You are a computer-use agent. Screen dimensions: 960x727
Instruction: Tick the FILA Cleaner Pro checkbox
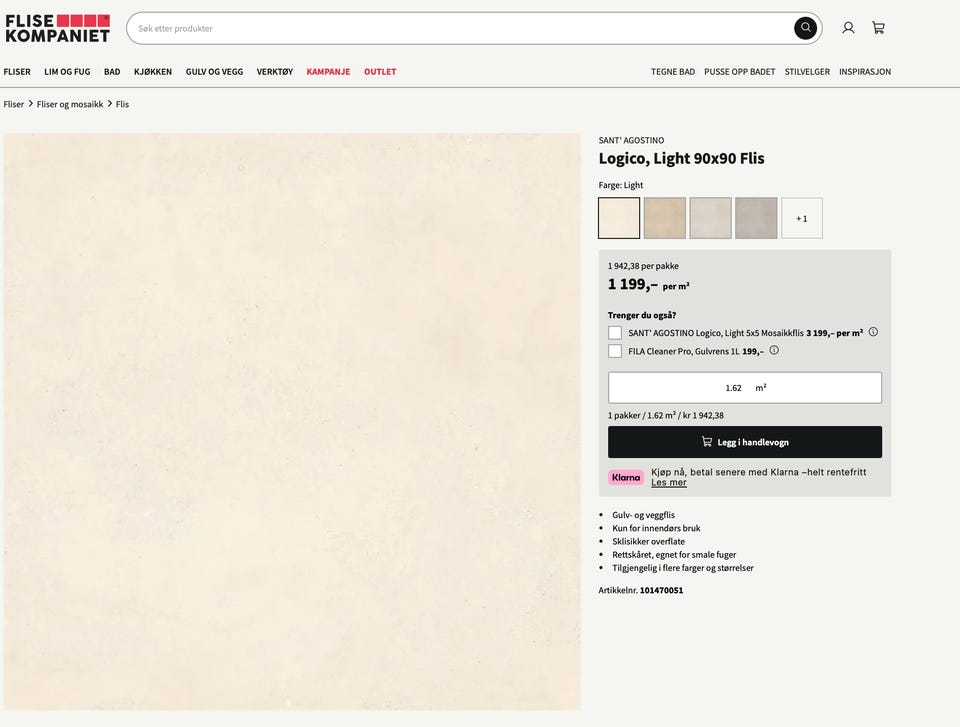pos(615,351)
